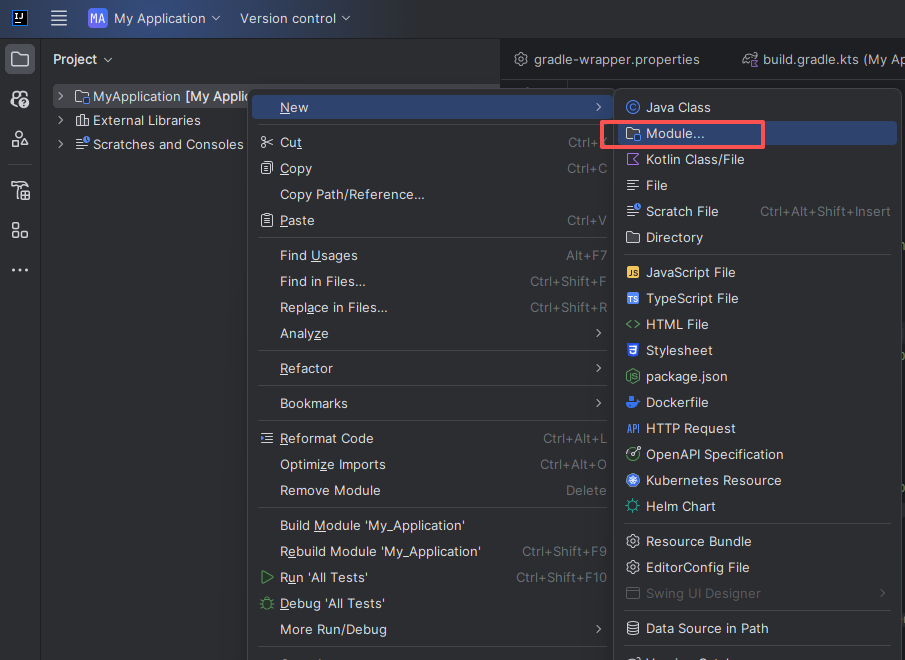Run 'All Tests' from context menu
This screenshot has height=660, width=905.
[432, 578]
